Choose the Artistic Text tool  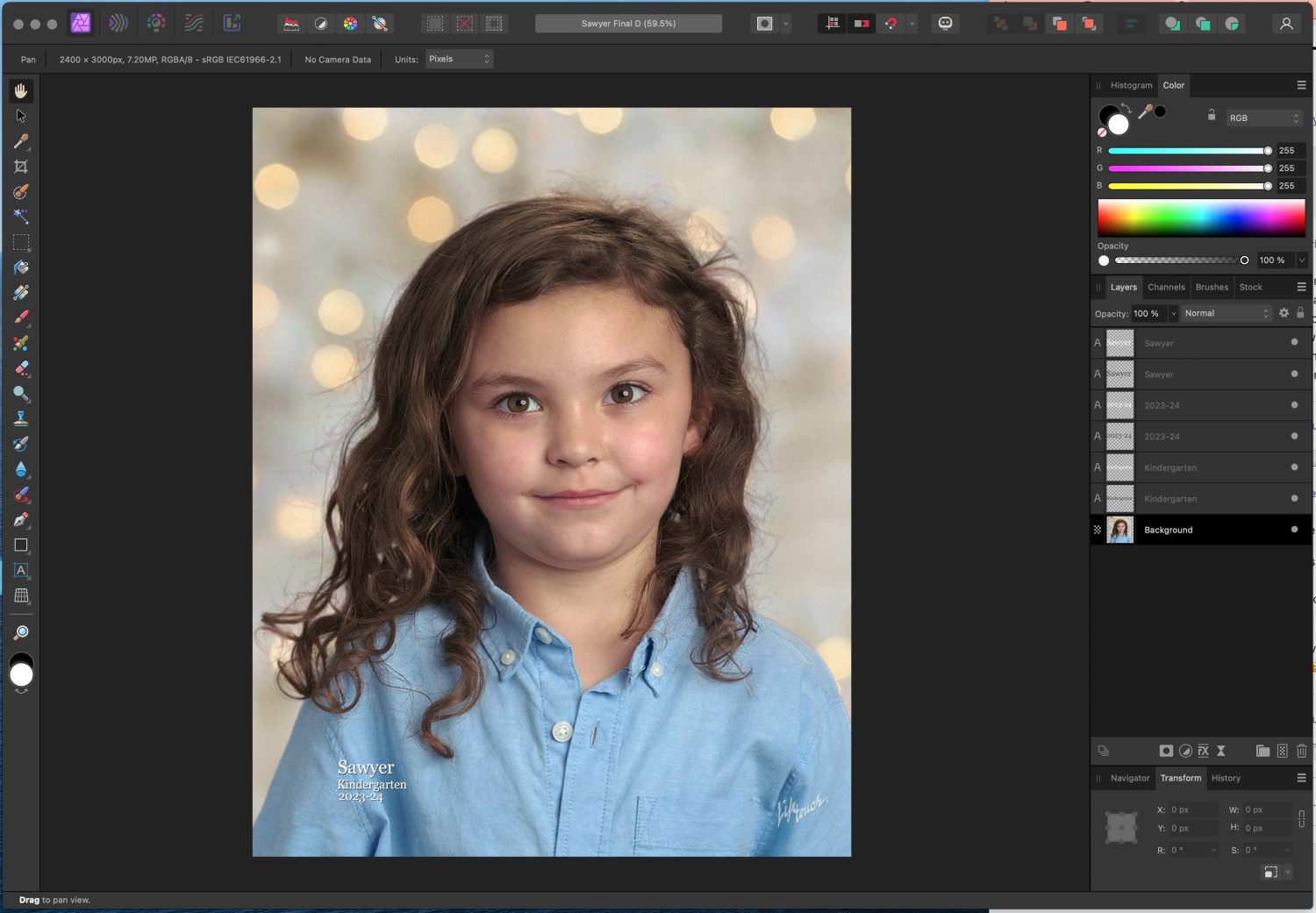pyautogui.click(x=21, y=570)
